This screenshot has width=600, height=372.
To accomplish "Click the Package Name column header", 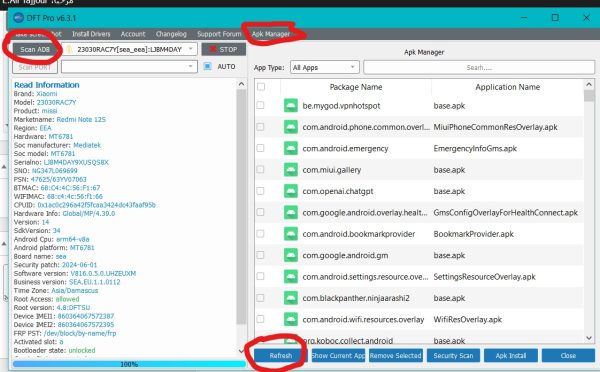I will click(x=356, y=87).
